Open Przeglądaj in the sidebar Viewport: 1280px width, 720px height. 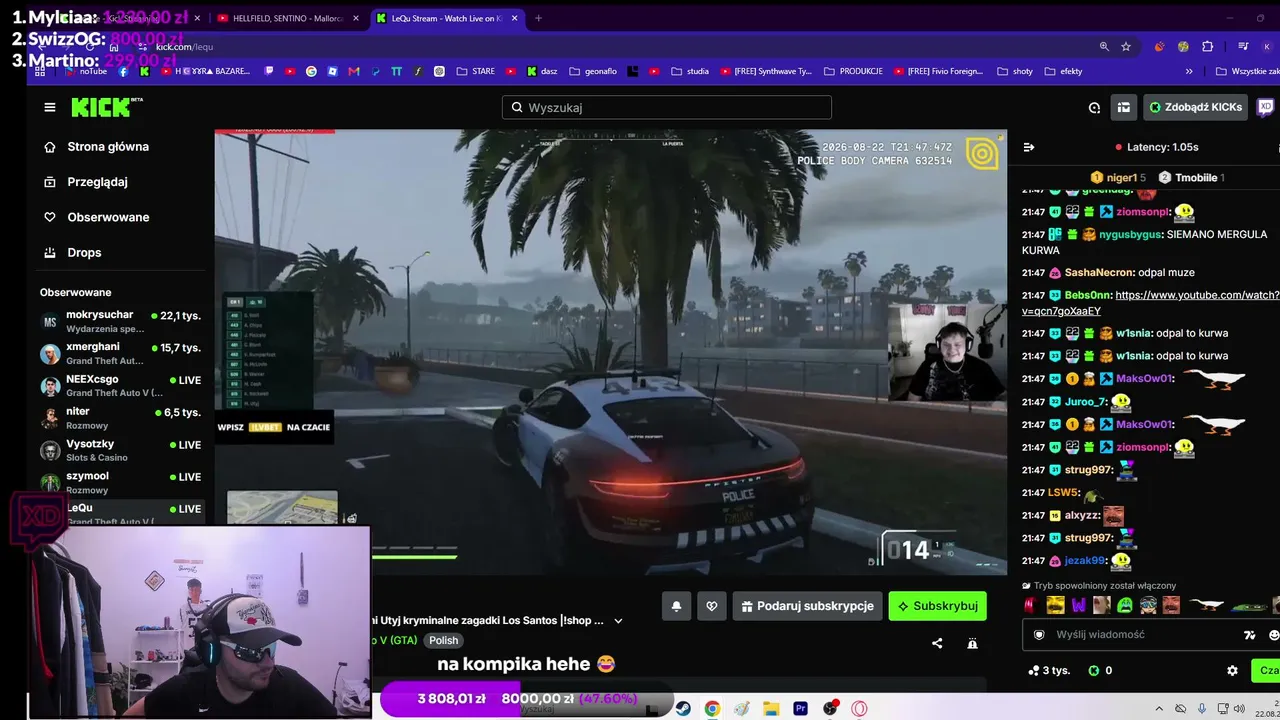(x=97, y=182)
